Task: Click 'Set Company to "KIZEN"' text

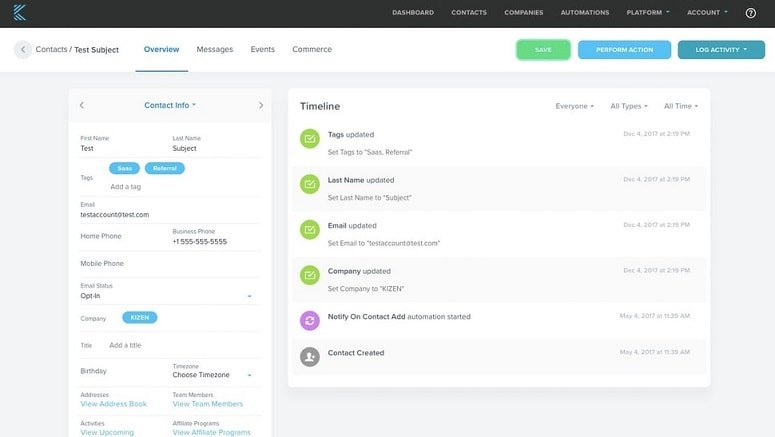Action: [366, 289]
